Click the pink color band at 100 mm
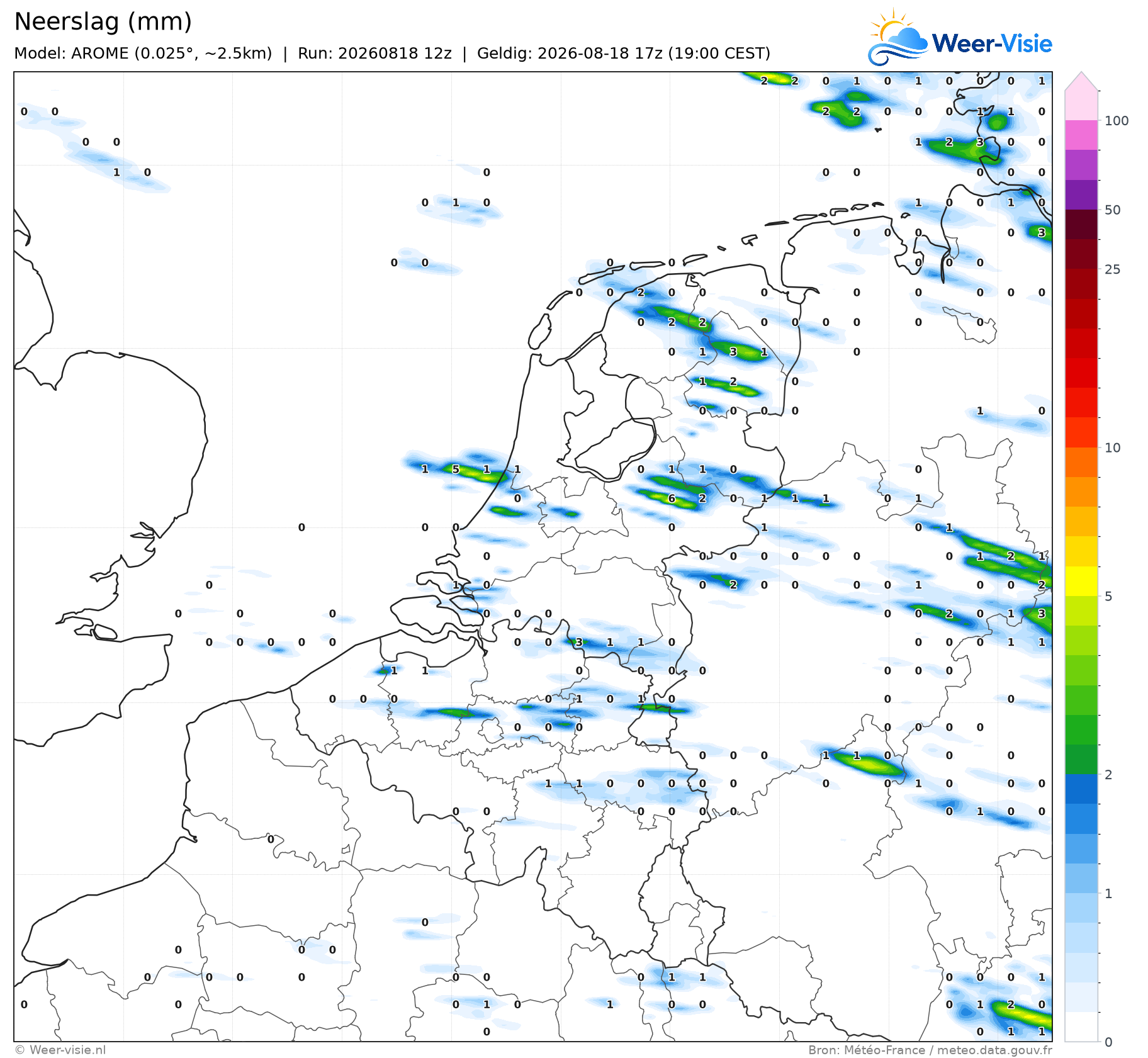Image resolution: width=1148 pixels, height=1058 pixels. point(1081,135)
